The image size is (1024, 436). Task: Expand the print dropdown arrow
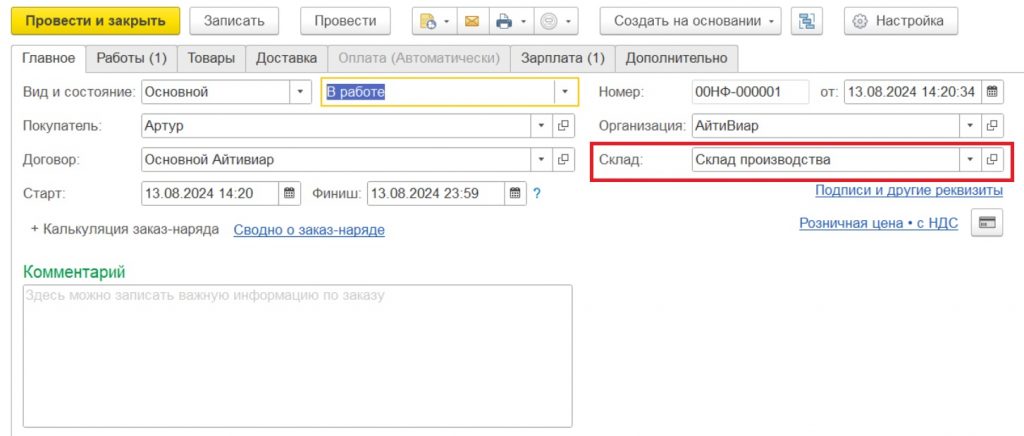click(523, 21)
